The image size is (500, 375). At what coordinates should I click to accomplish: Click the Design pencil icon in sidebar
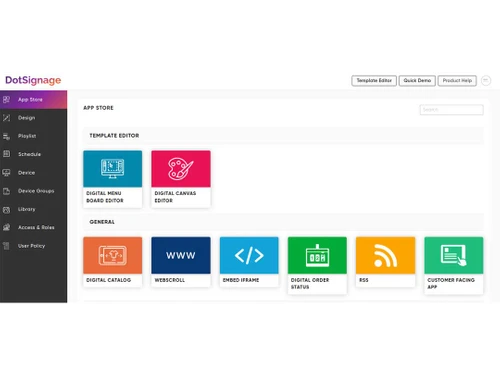coord(6,118)
